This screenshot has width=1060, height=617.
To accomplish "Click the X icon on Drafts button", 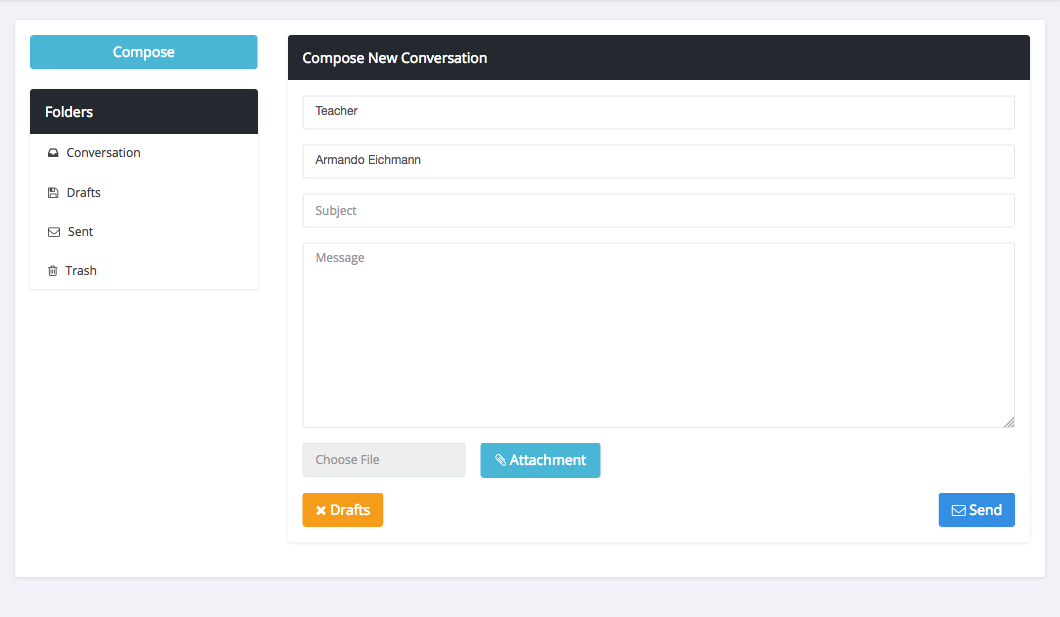I will [x=321, y=511].
